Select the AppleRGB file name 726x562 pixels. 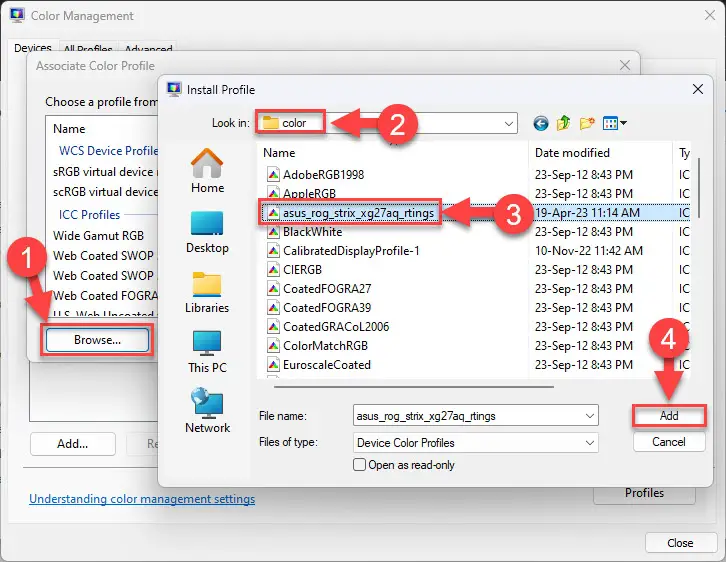(309, 194)
